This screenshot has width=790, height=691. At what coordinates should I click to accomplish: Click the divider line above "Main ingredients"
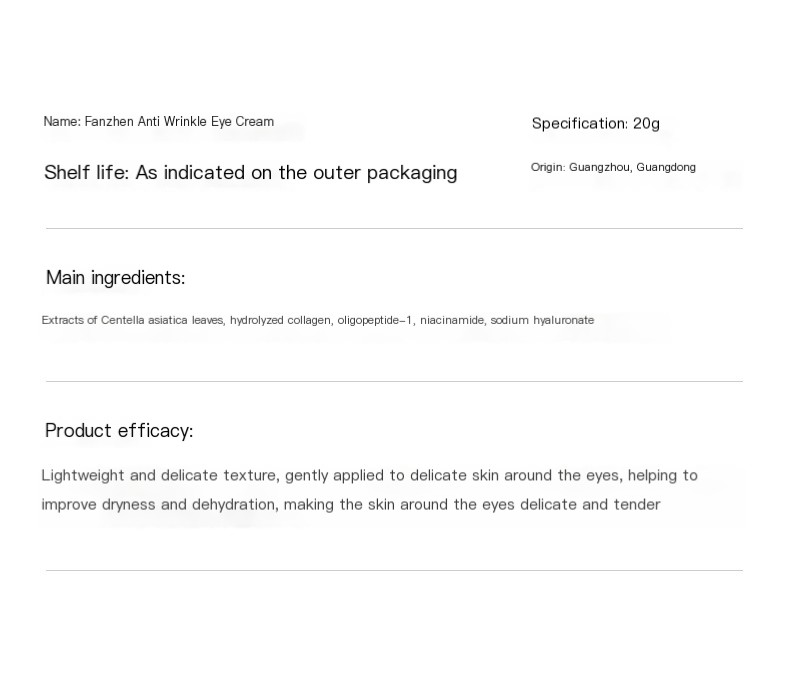394,229
